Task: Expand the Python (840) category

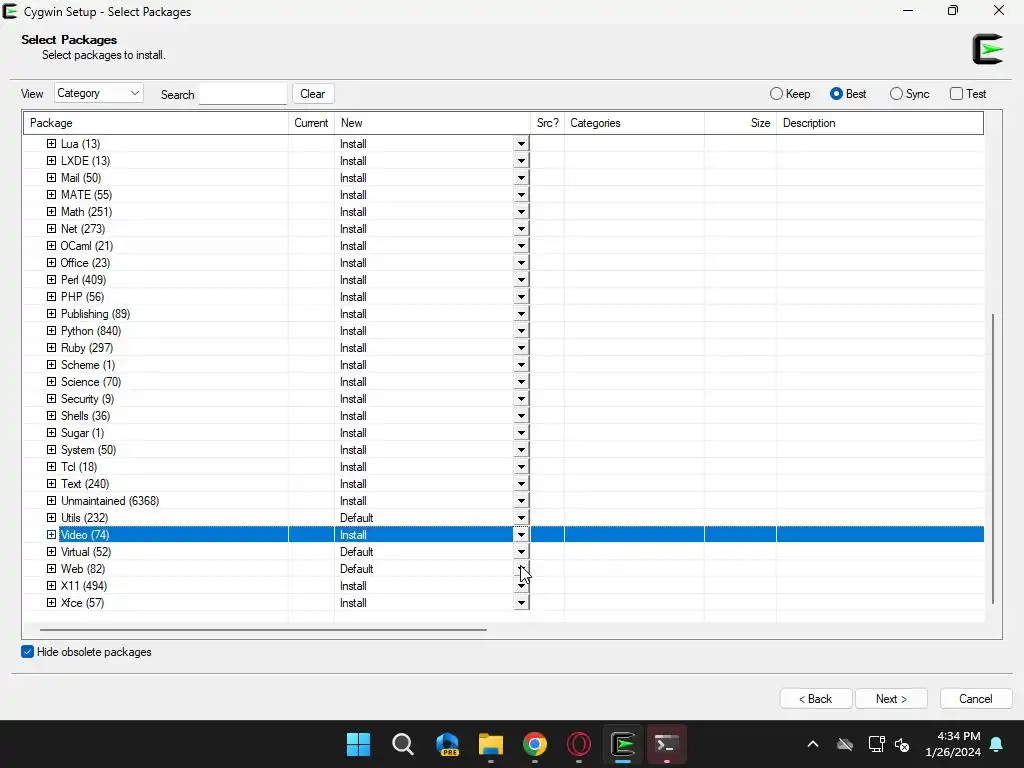Action: click(52, 330)
